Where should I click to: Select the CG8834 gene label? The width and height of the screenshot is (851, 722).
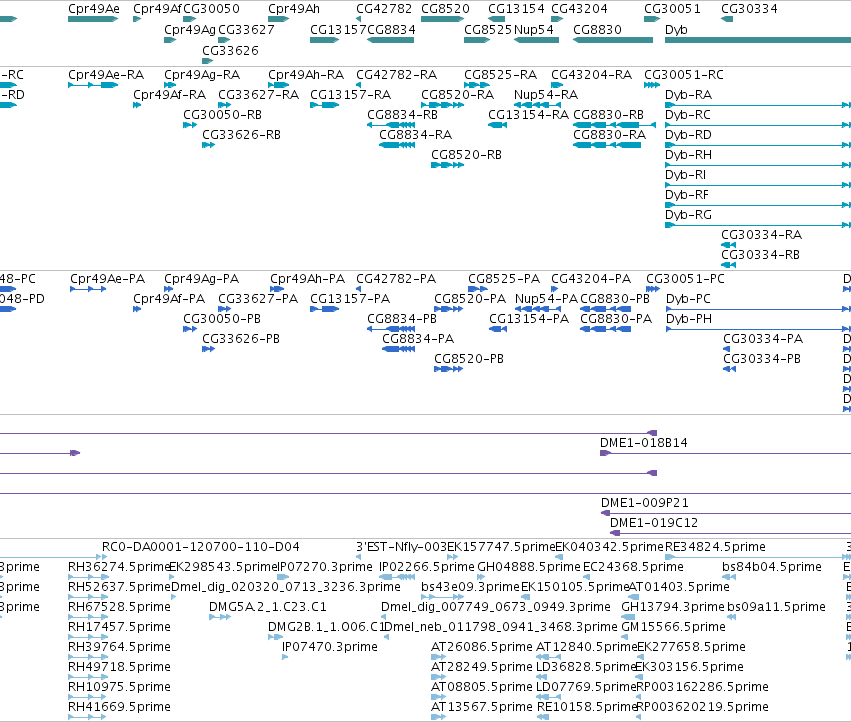[391, 30]
